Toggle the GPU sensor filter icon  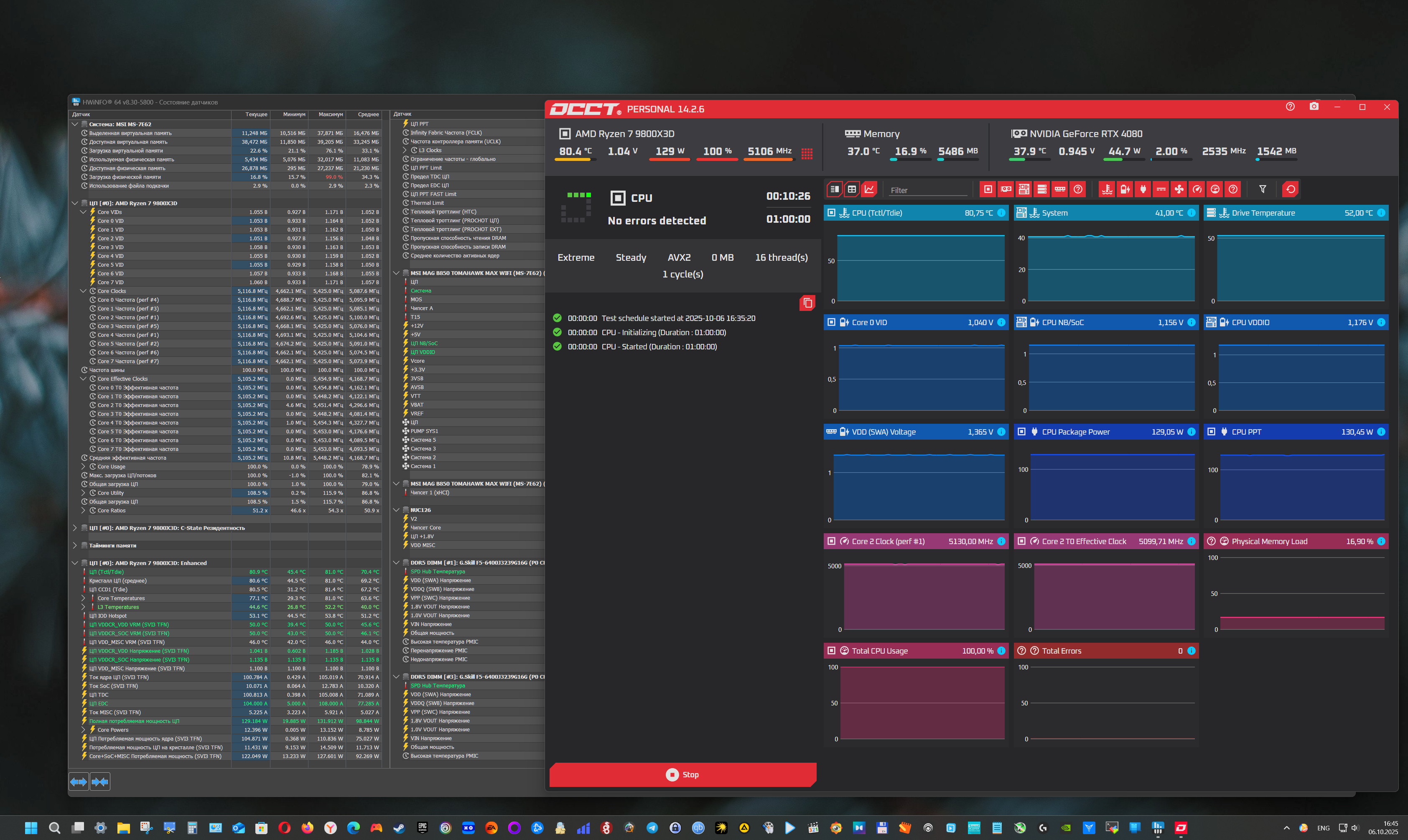[1006, 190]
